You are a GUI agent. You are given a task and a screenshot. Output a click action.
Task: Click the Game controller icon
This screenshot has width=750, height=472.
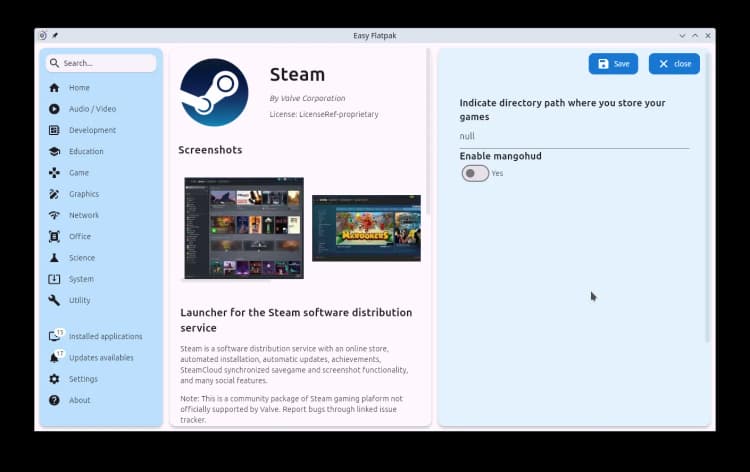coord(54,173)
